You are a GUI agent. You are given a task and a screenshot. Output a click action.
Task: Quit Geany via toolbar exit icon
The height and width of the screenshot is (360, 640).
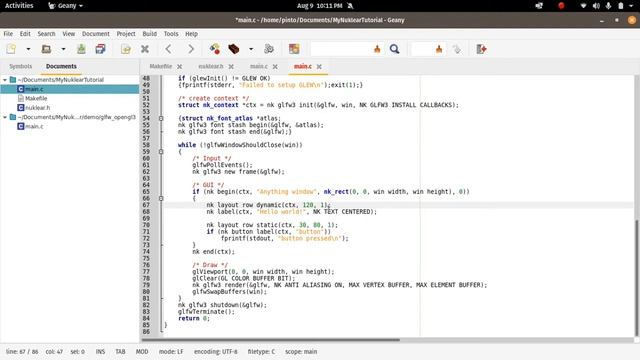point(481,49)
